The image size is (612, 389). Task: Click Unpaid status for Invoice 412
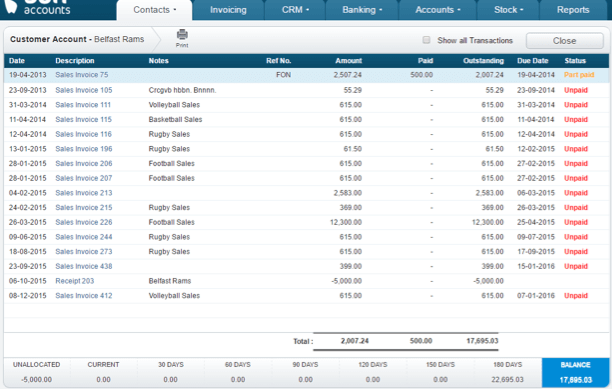(x=576, y=296)
